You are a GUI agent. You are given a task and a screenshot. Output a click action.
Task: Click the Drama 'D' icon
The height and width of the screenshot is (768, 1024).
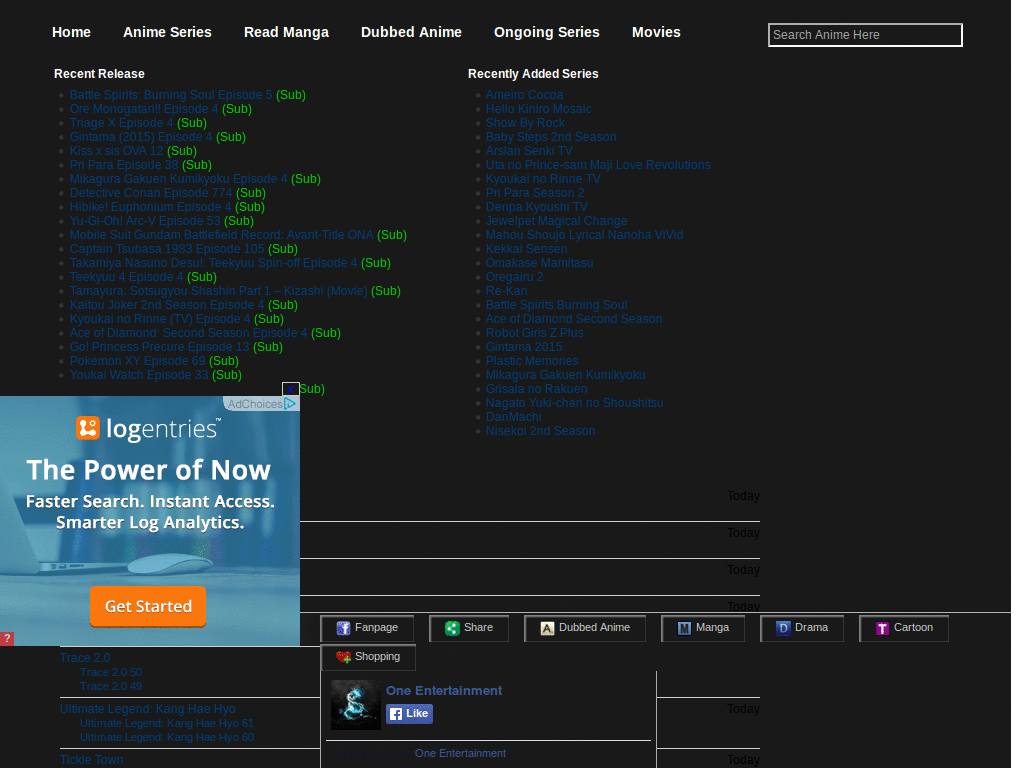click(783, 628)
